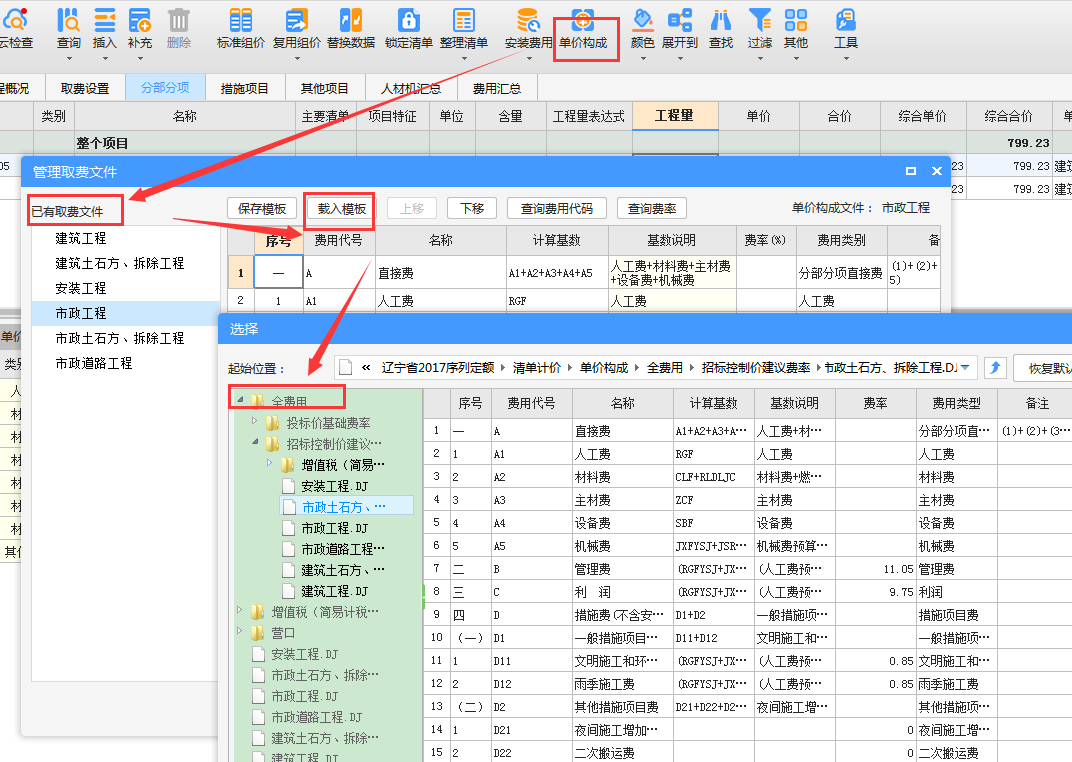Switch to 措施项目 tab
Screen dimensions: 1072x762
point(244,88)
